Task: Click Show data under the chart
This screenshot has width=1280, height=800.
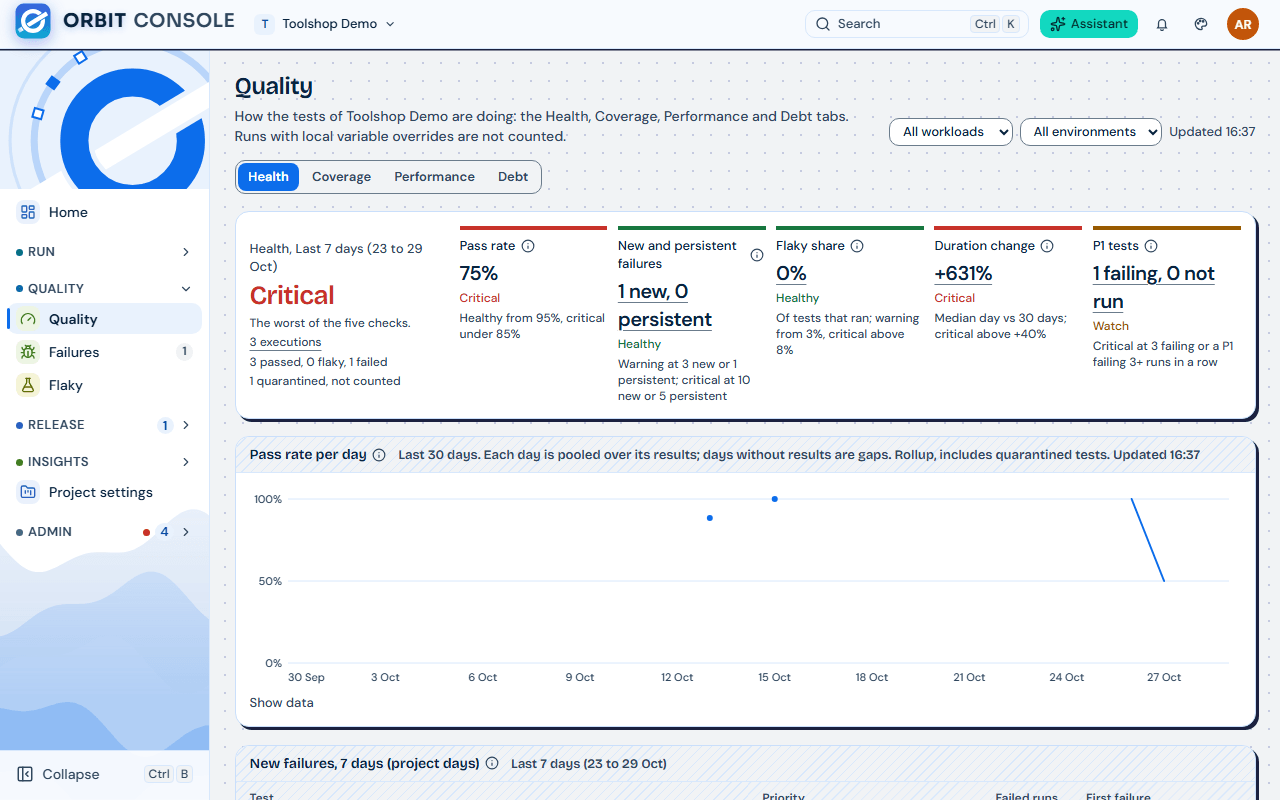Action: [281, 703]
